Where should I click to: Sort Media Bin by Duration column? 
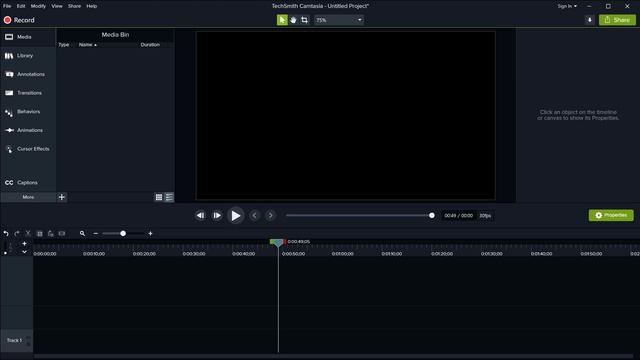150,45
